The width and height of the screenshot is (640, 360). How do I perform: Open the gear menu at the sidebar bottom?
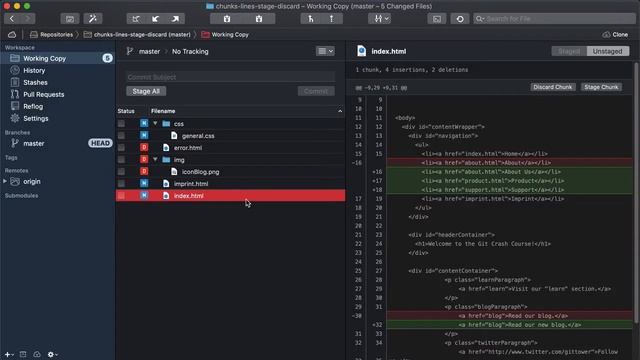coord(52,354)
